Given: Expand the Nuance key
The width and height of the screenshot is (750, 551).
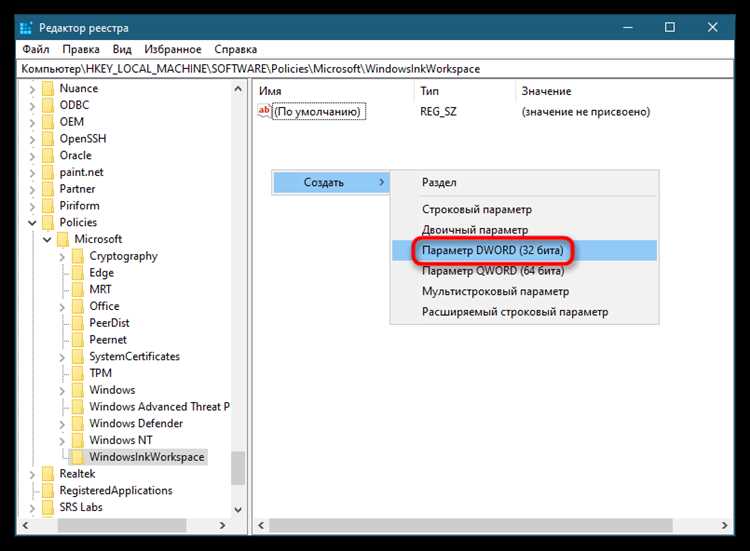Looking at the screenshot, I should click(x=32, y=89).
